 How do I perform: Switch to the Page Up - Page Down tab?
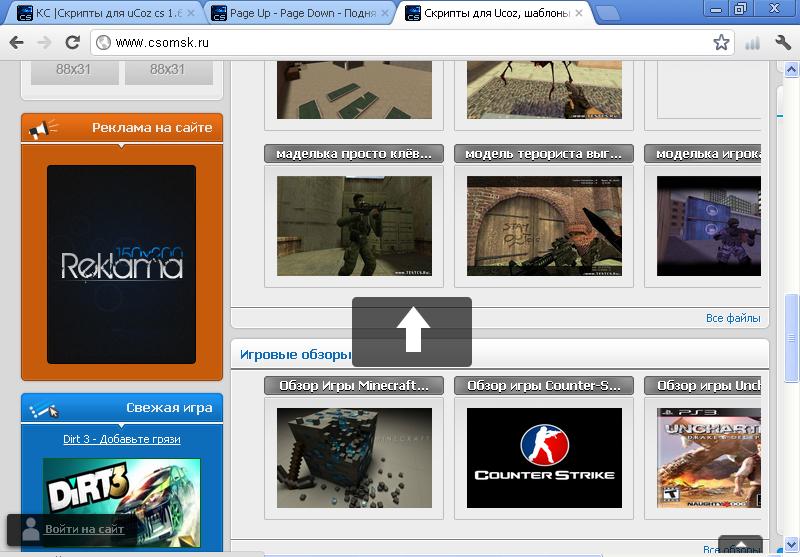[299, 13]
